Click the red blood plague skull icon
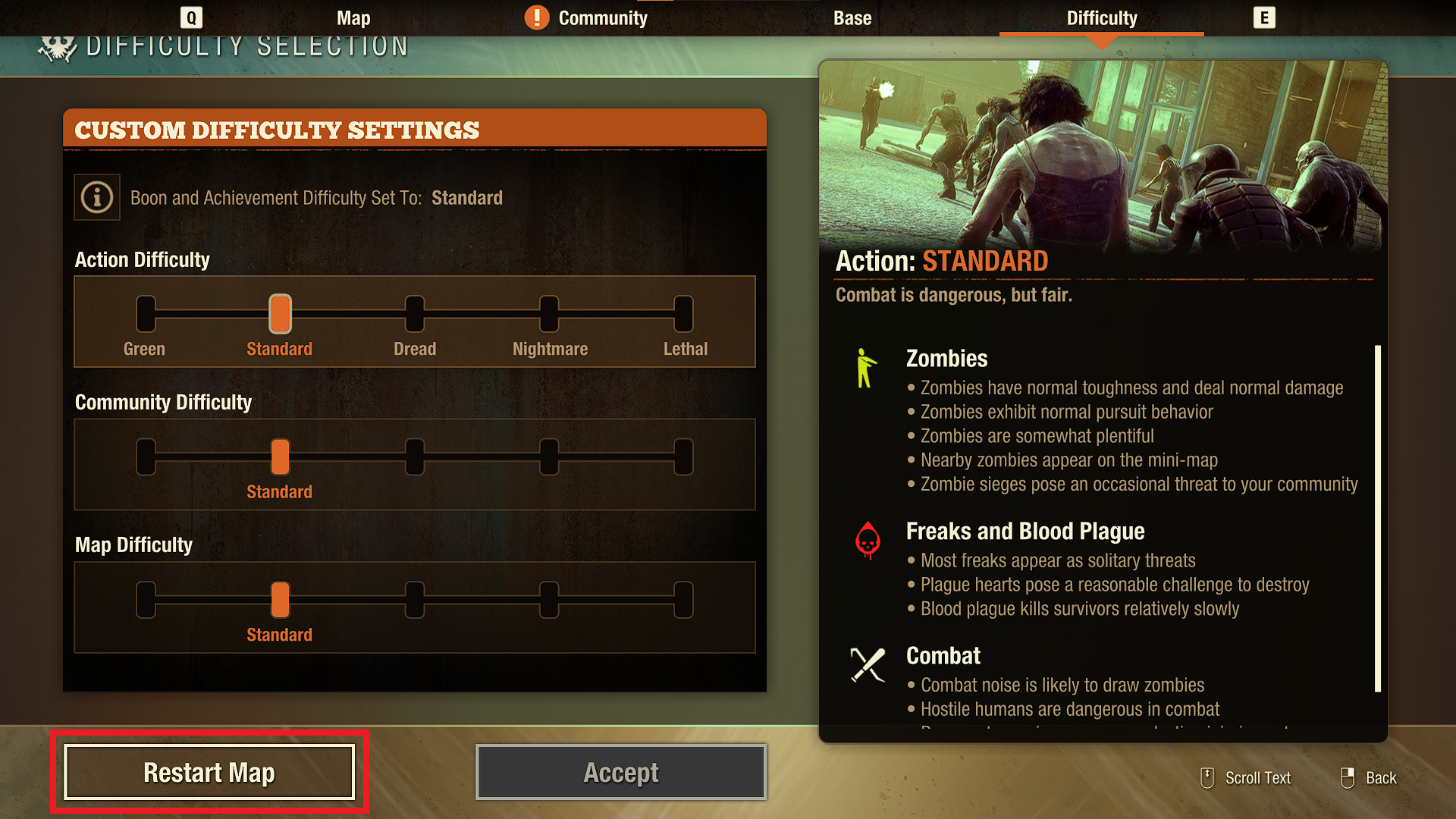The height and width of the screenshot is (819, 1456). pyautogui.click(x=868, y=541)
